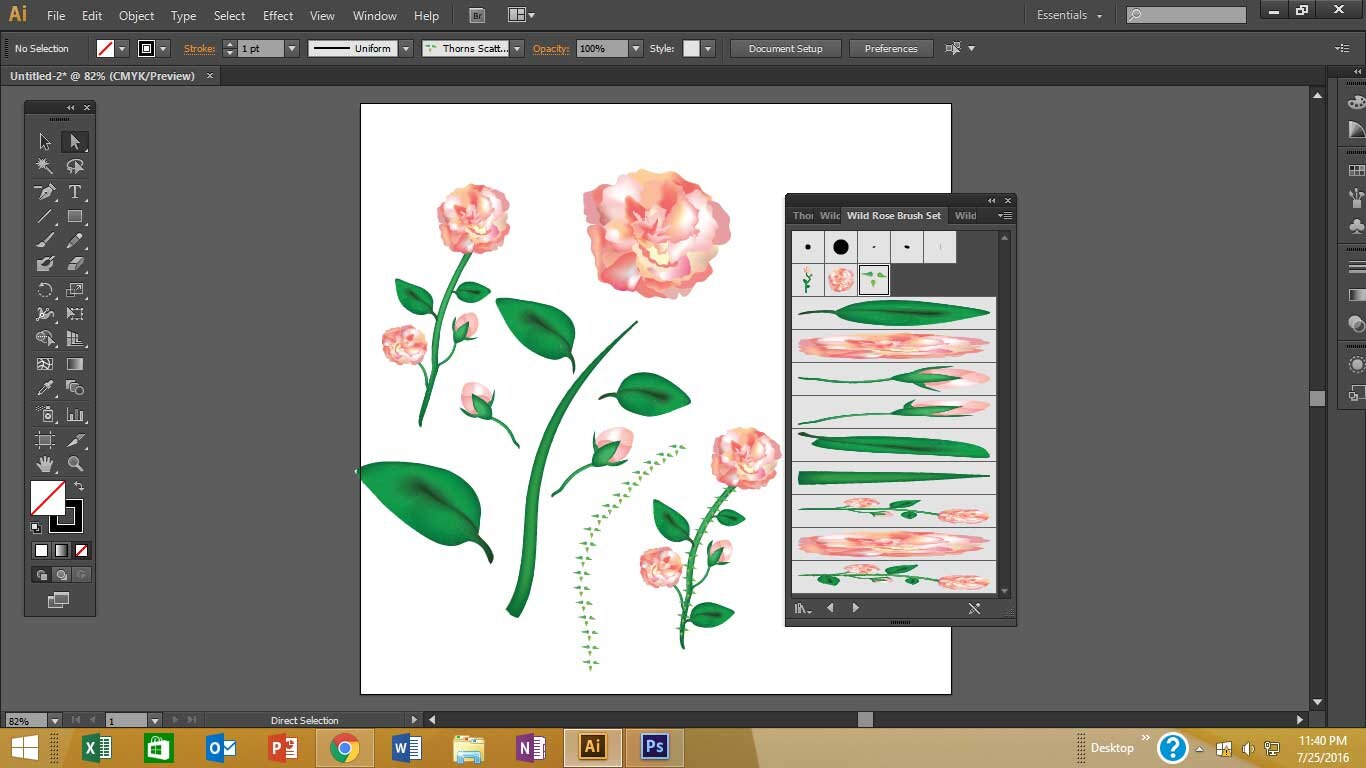
Task: Switch to the Wild Rose Brush Set tab
Action: click(894, 215)
